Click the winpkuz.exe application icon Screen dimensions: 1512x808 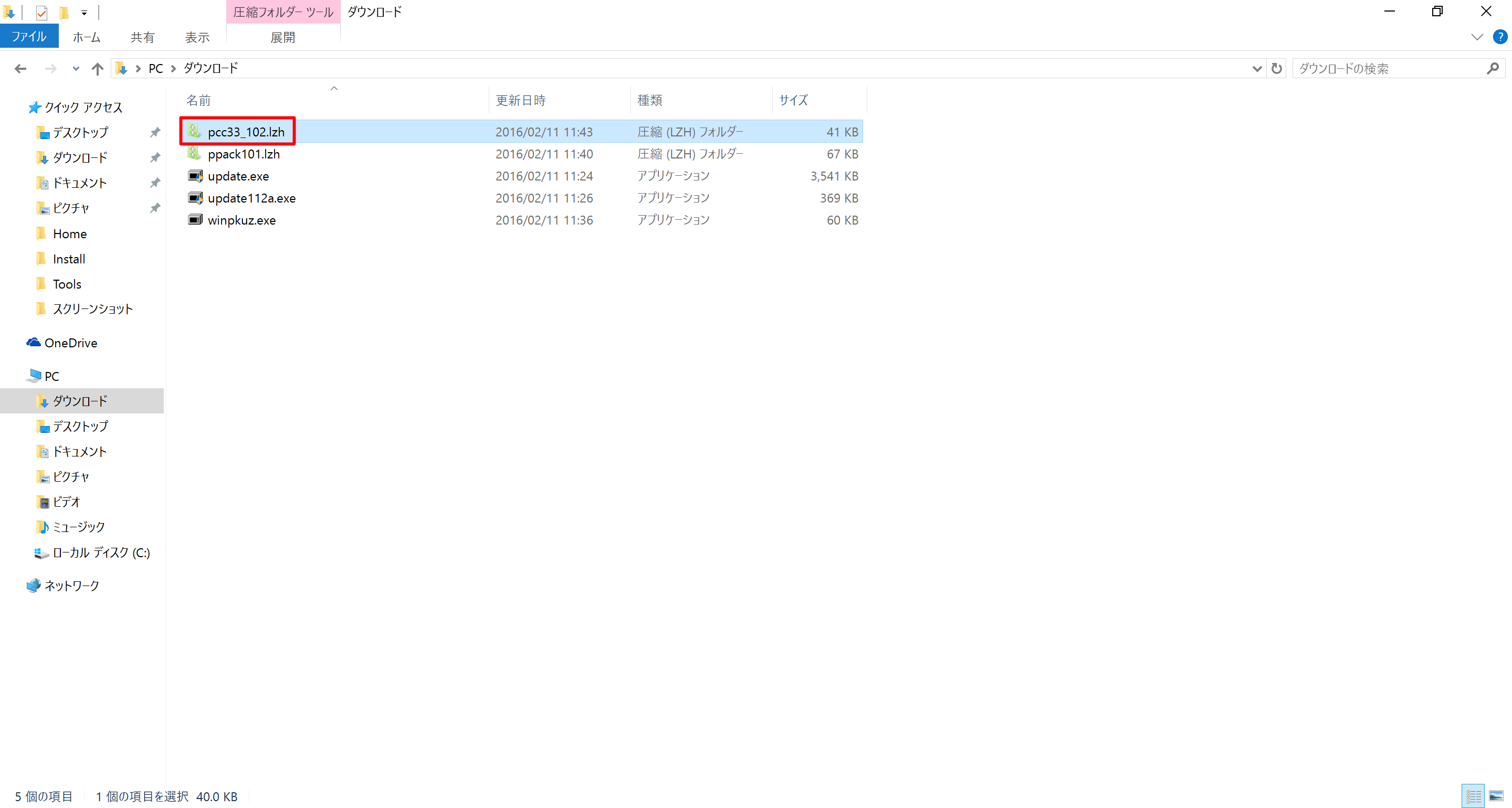click(195, 219)
